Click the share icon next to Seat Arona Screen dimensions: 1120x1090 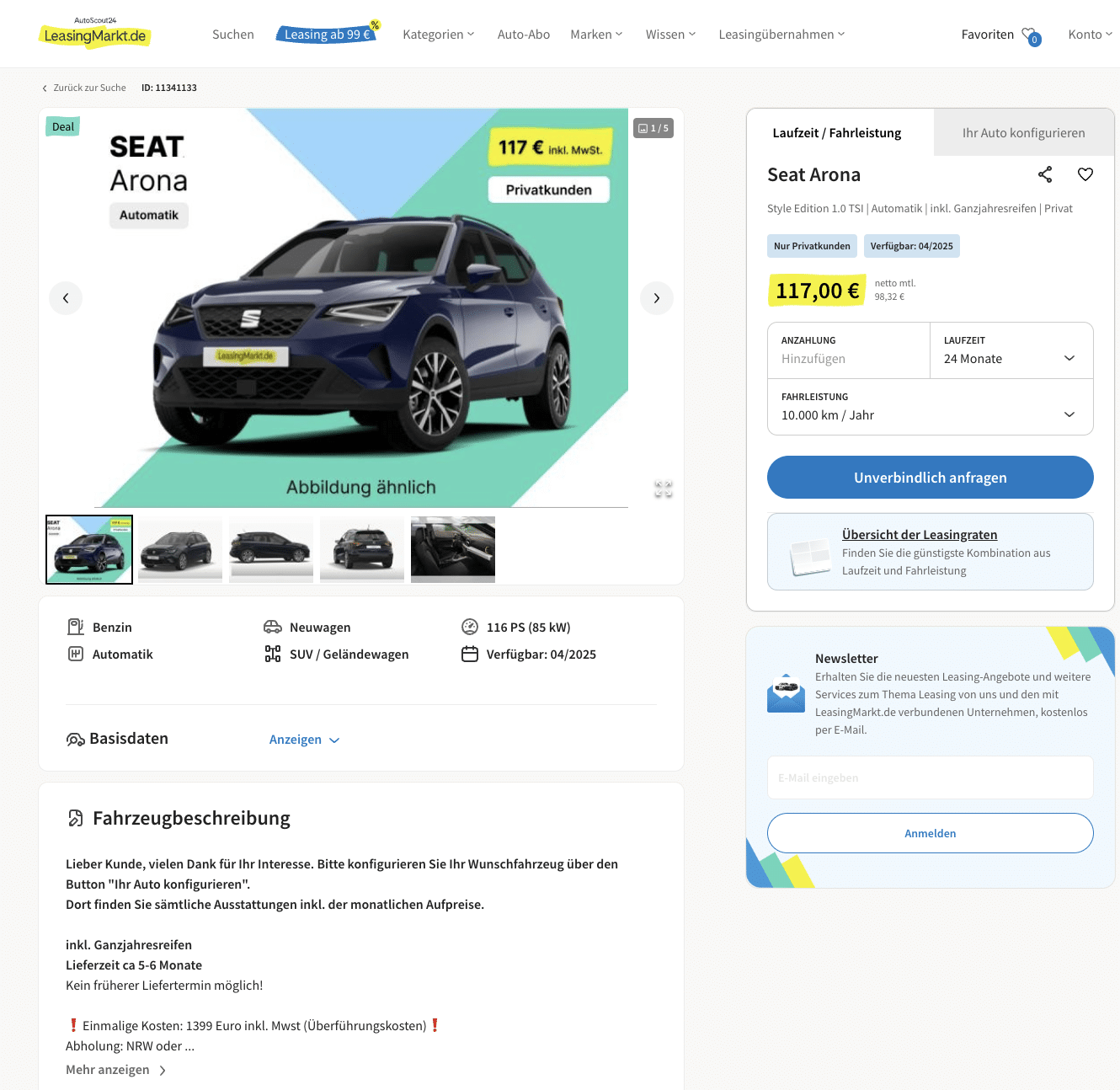pyautogui.click(x=1045, y=174)
